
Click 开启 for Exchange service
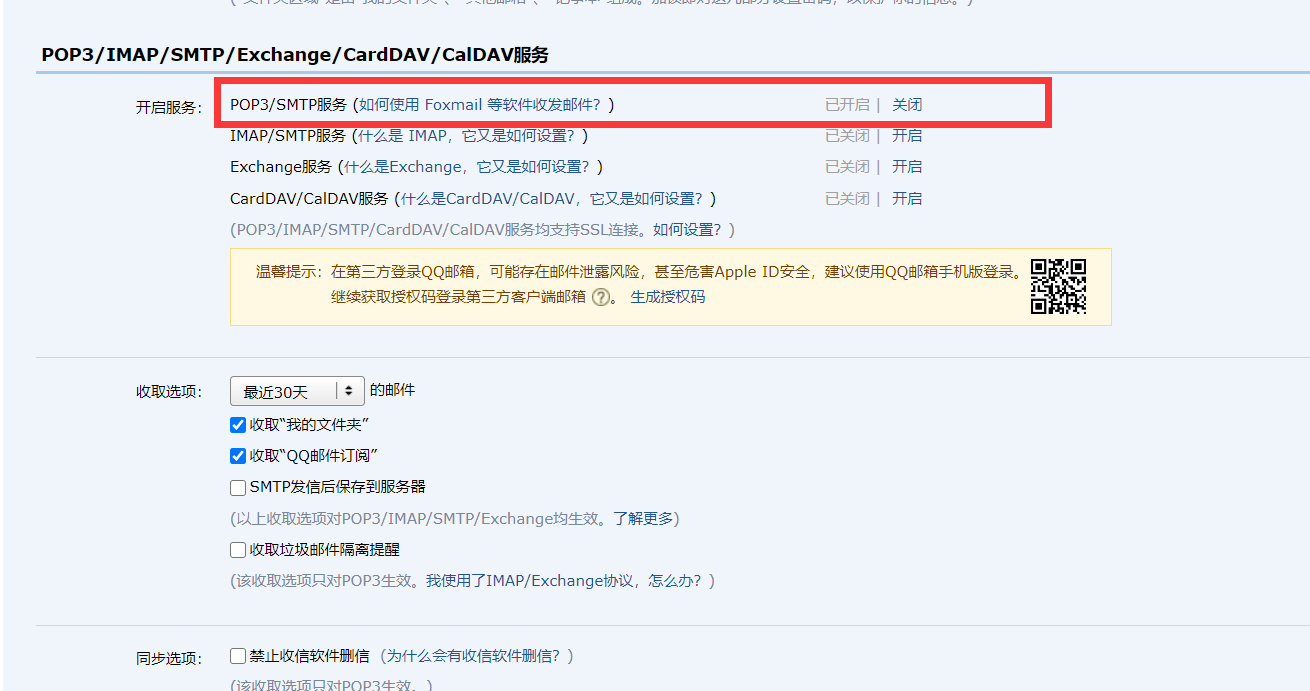coord(907,167)
